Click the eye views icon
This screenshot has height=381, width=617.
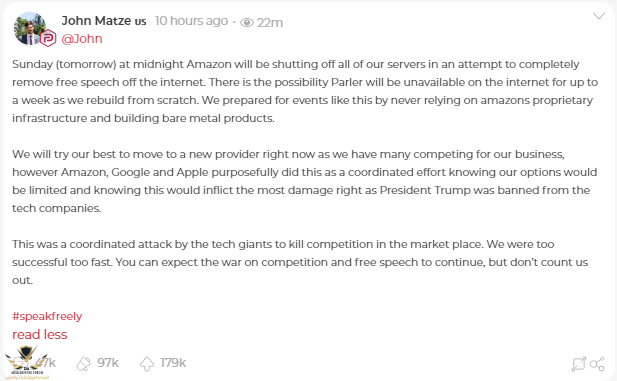tap(247, 22)
